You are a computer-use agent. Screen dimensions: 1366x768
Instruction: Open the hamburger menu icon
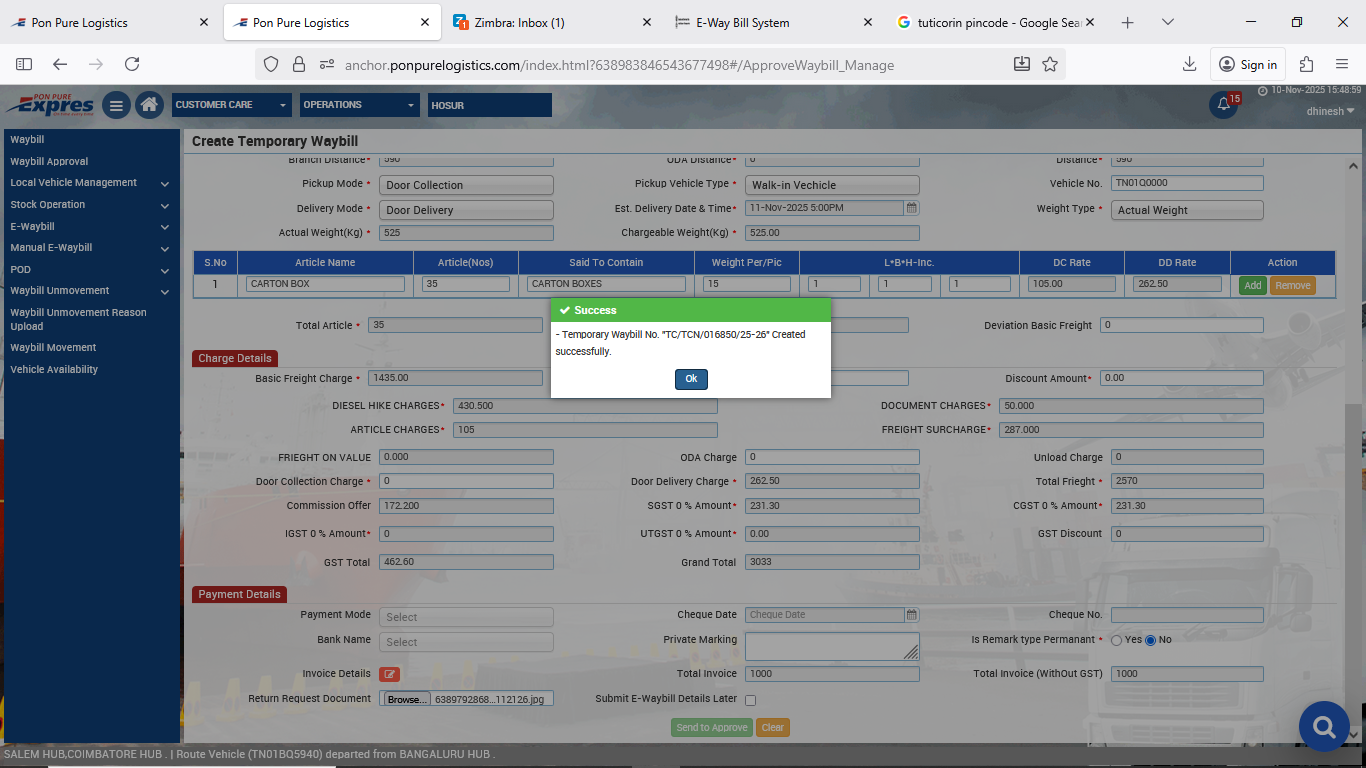116,105
